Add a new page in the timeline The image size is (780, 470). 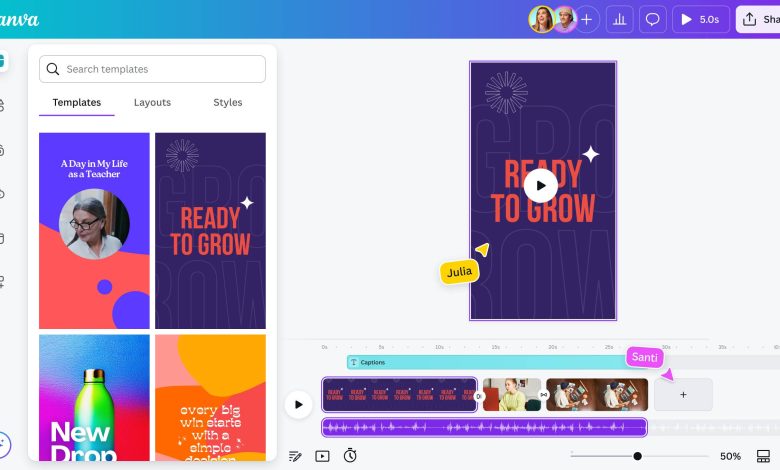(683, 394)
